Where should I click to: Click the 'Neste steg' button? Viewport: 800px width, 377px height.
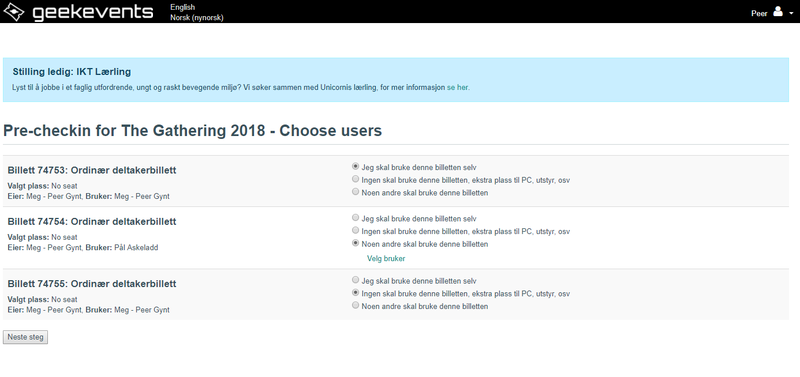click(x=26, y=337)
